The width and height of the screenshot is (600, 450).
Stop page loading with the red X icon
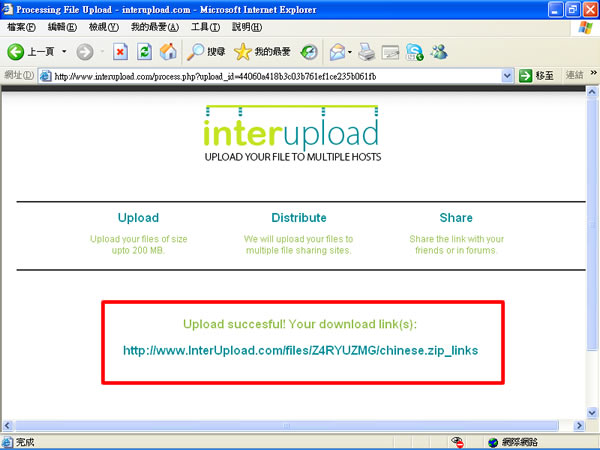point(120,52)
